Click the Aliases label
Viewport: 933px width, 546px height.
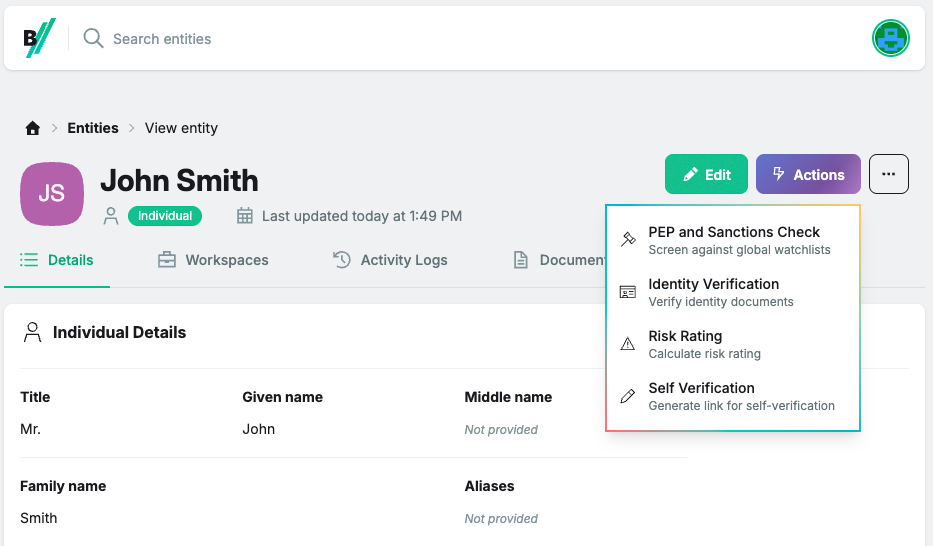pos(489,486)
